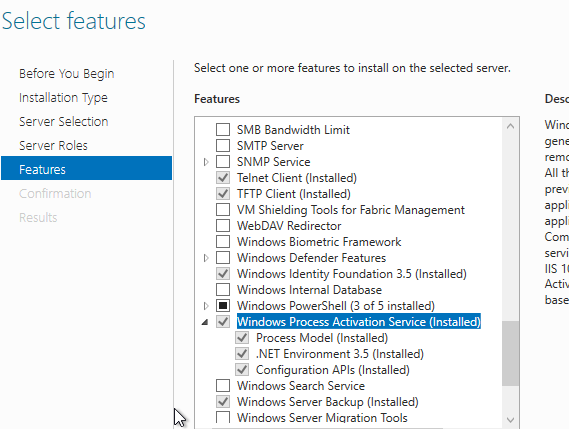Switch to the Server Roles step
The width and height of the screenshot is (569, 429).
pos(53,146)
